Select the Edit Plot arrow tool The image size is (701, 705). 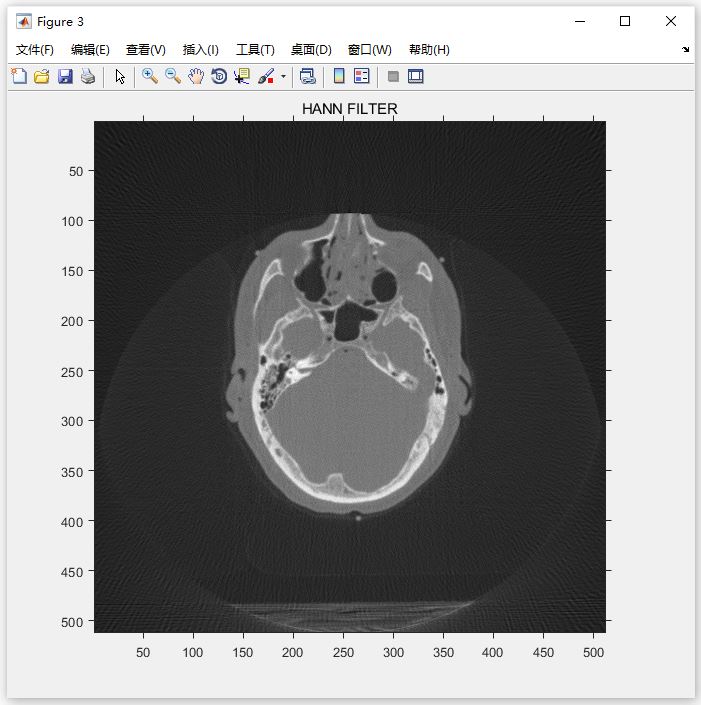120,76
